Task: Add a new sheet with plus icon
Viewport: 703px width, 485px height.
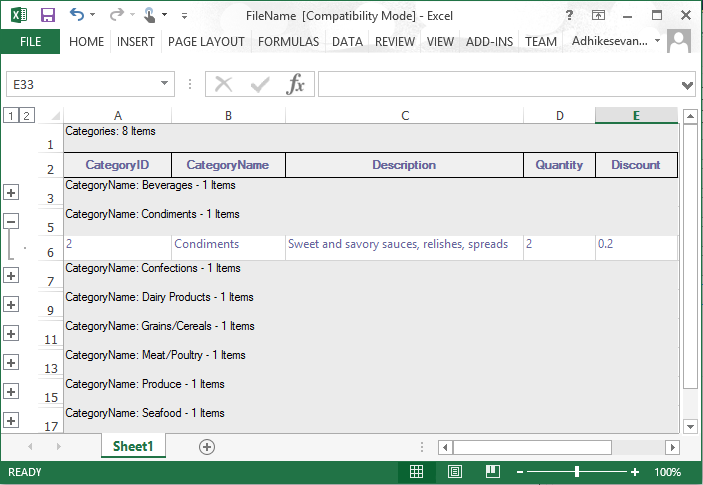Action: click(x=207, y=447)
